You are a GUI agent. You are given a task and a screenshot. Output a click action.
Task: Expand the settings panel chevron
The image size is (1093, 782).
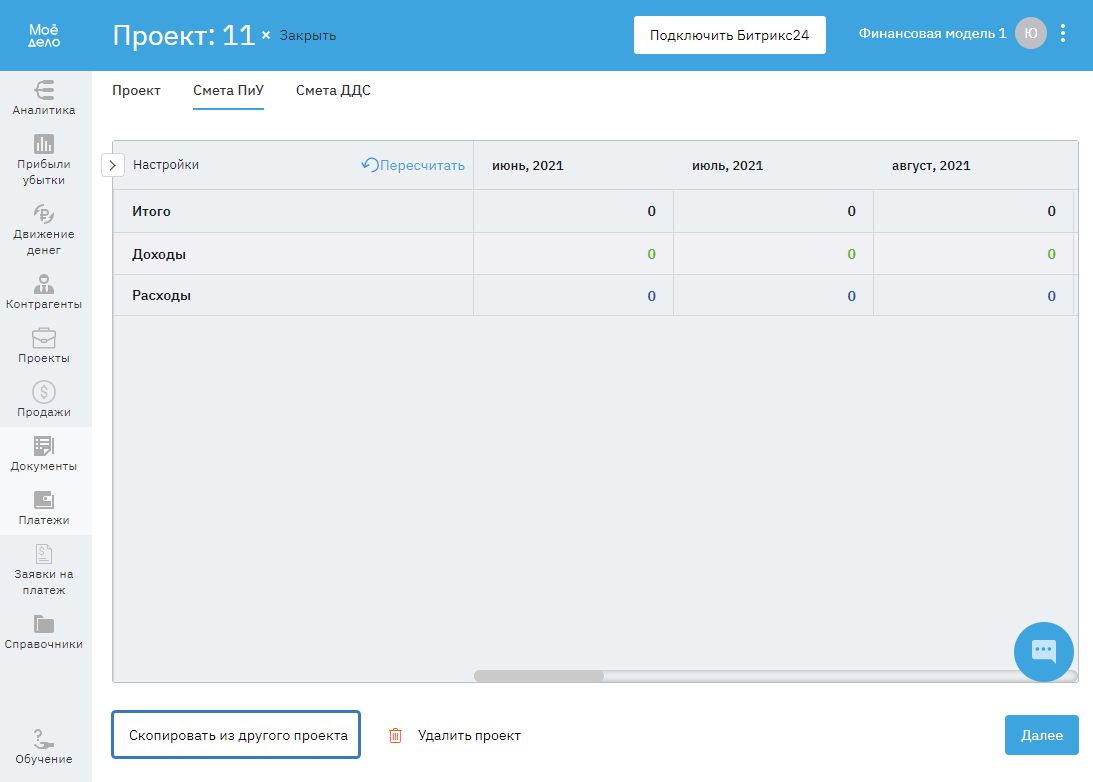pyautogui.click(x=113, y=165)
